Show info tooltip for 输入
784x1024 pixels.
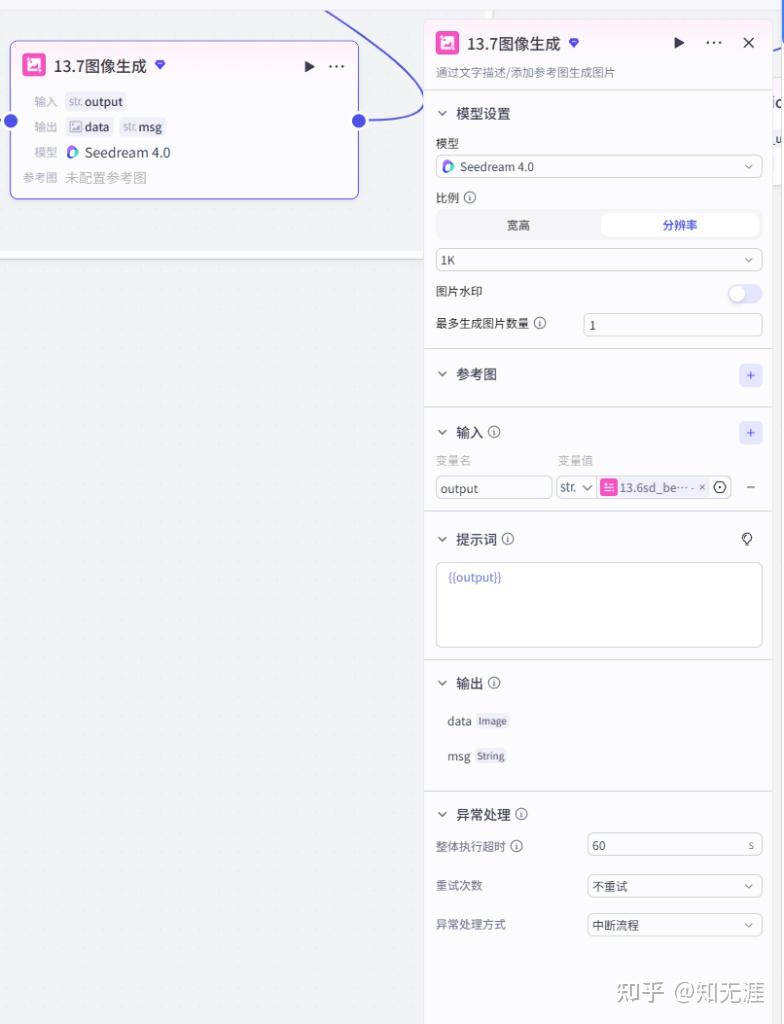[494, 432]
